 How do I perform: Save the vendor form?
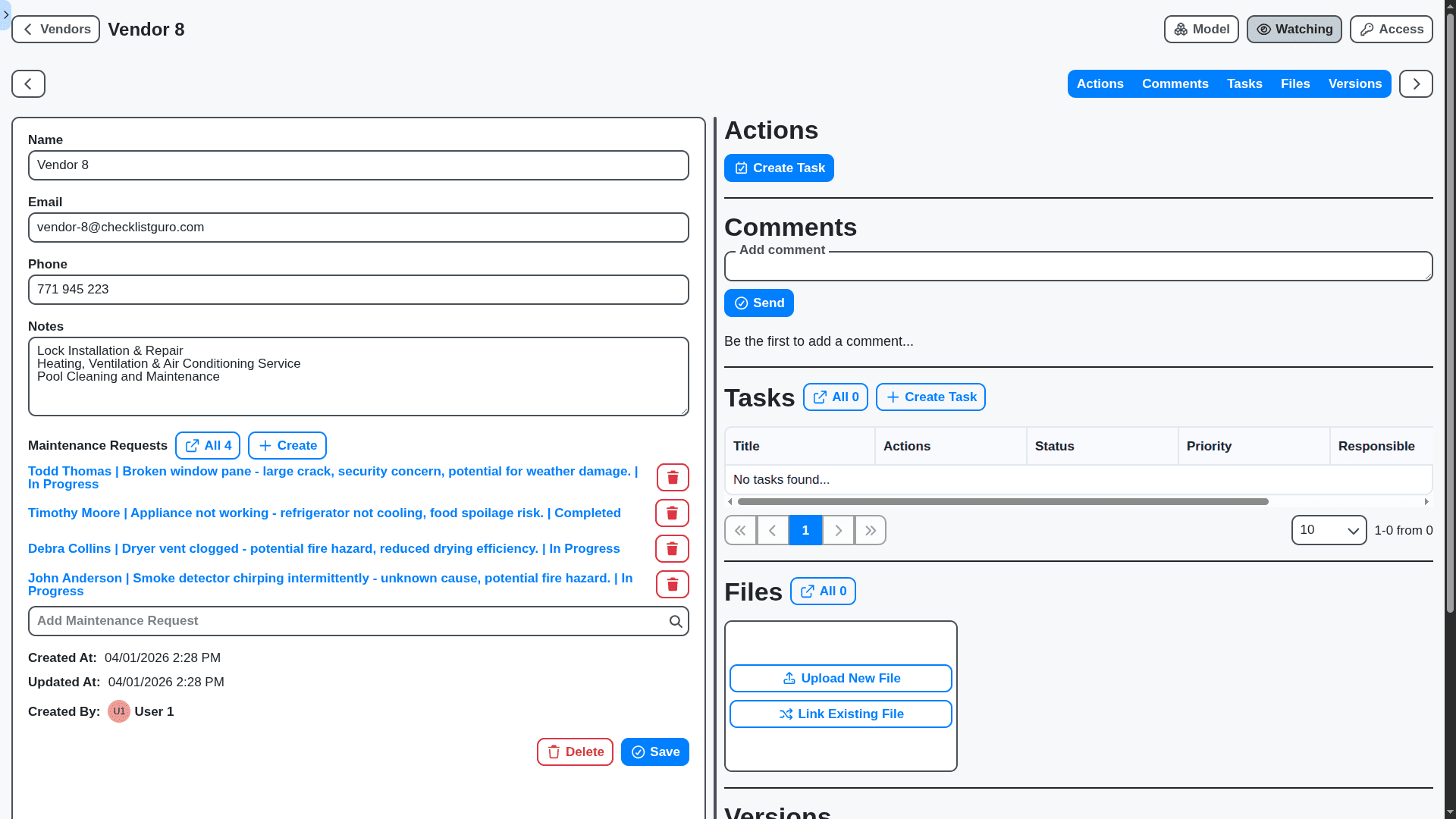pyautogui.click(x=654, y=752)
